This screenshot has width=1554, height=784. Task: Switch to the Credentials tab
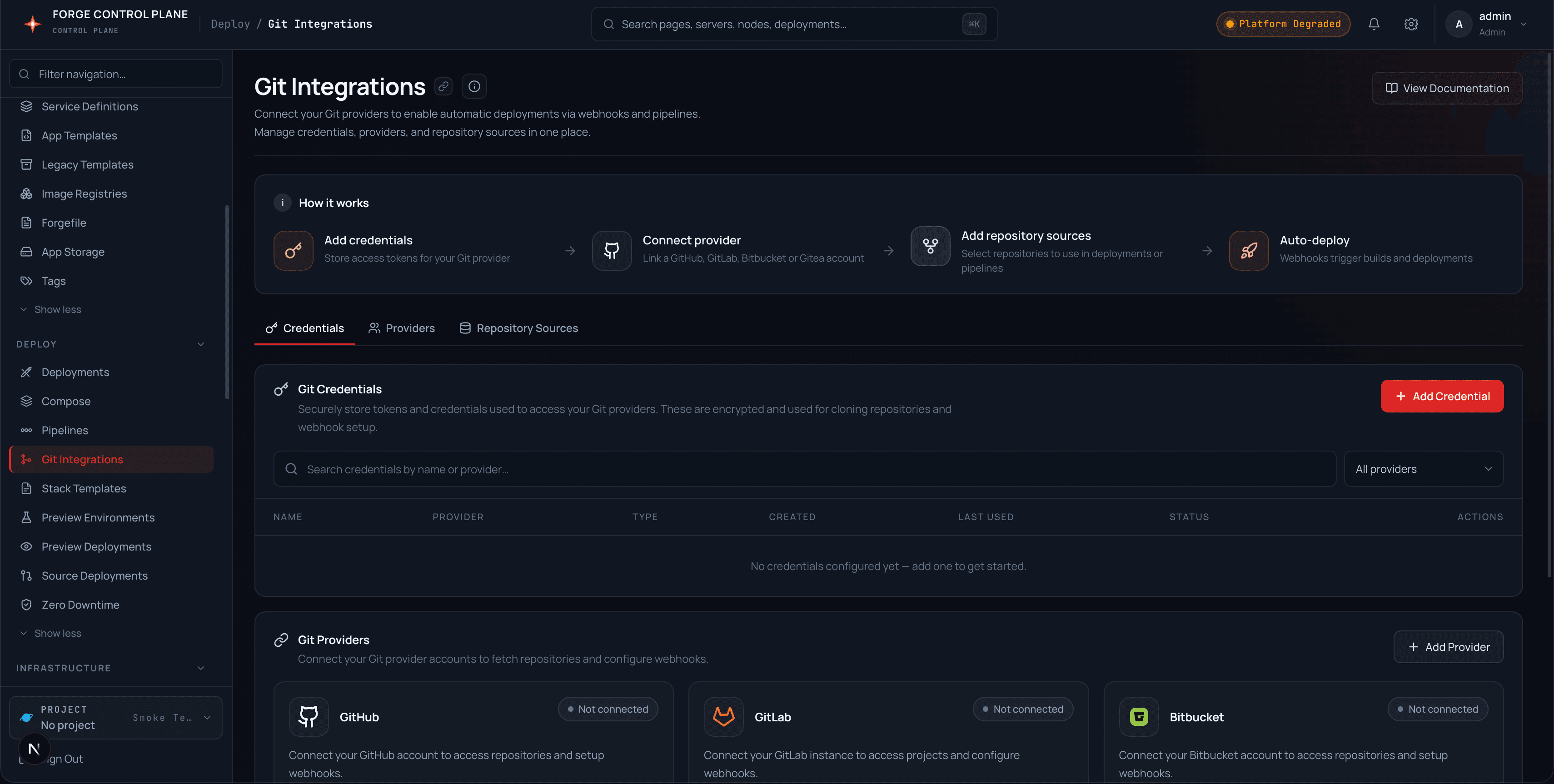click(304, 328)
